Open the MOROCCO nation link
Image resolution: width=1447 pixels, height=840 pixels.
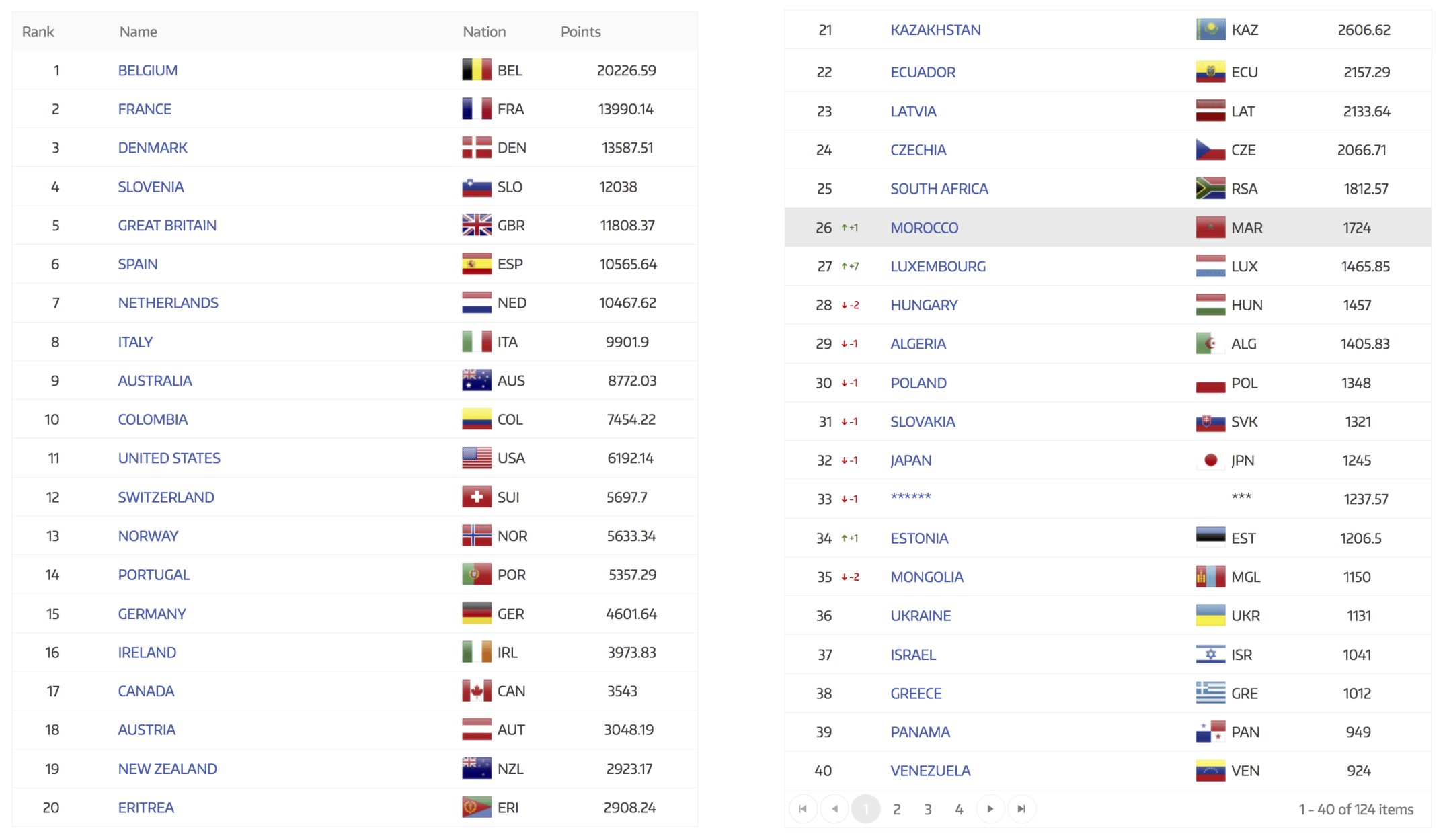pyautogui.click(x=924, y=228)
